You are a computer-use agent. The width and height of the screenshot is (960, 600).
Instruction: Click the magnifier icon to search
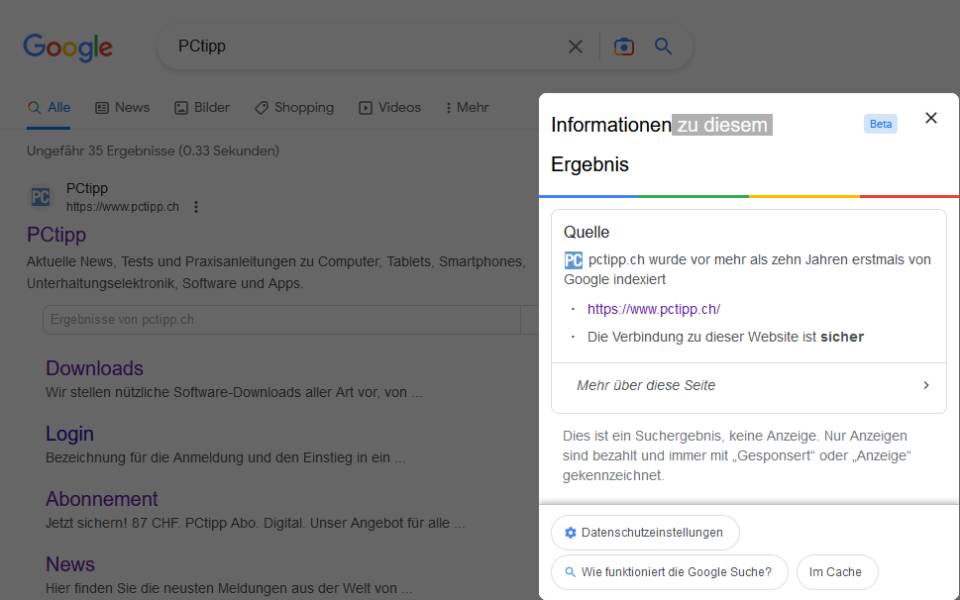664,46
